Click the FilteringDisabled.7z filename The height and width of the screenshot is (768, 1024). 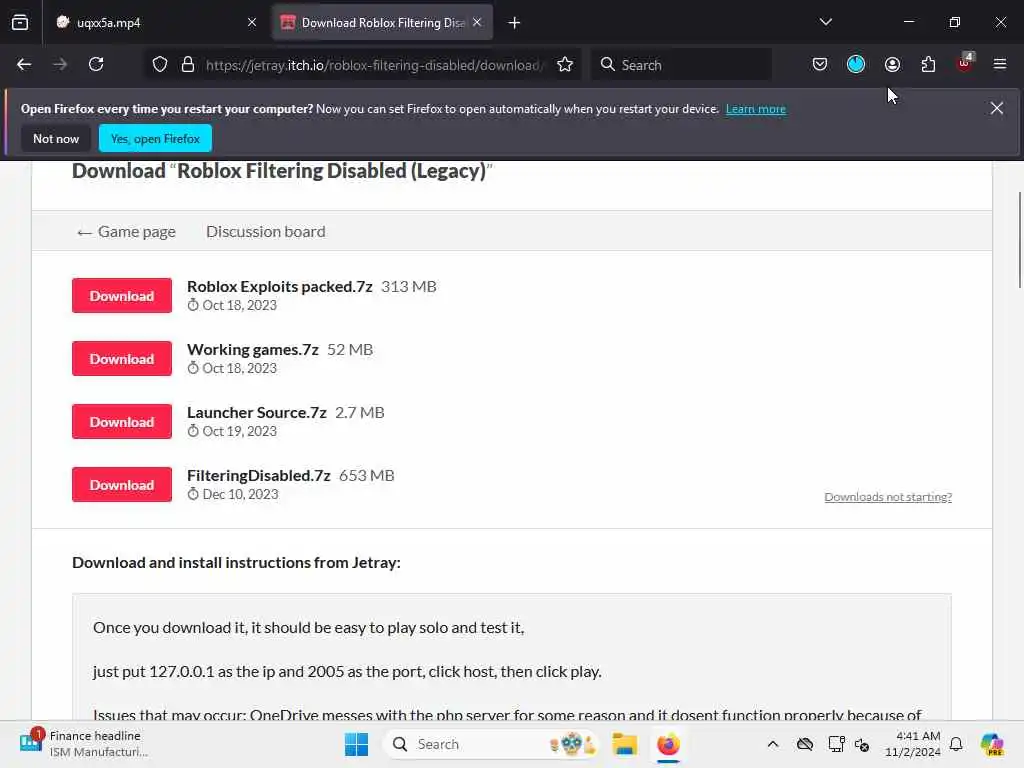[x=259, y=475]
